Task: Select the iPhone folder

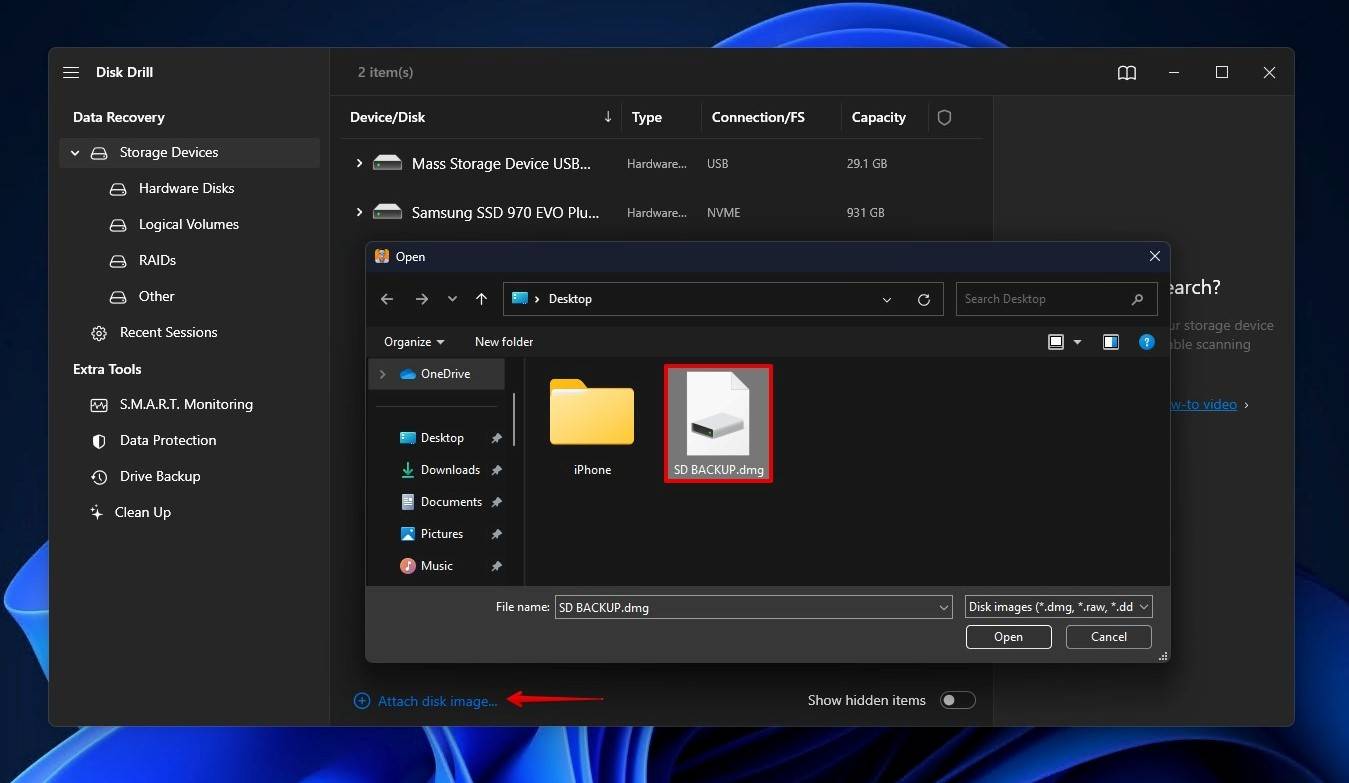Action: click(x=592, y=426)
